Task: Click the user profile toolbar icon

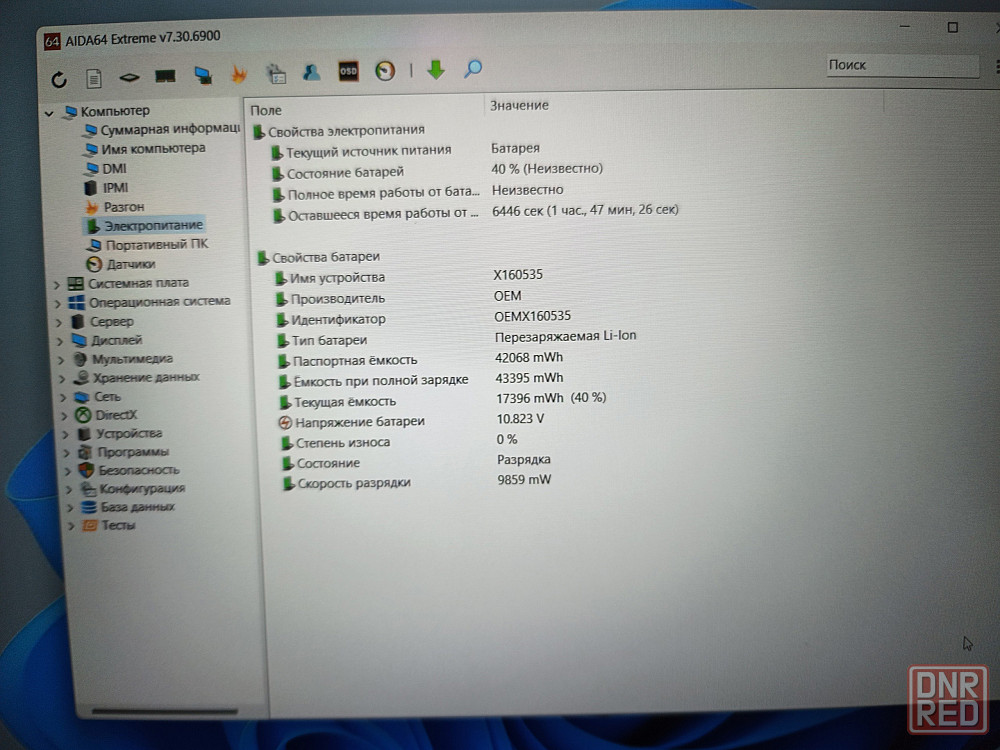Action: pyautogui.click(x=311, y=72)
